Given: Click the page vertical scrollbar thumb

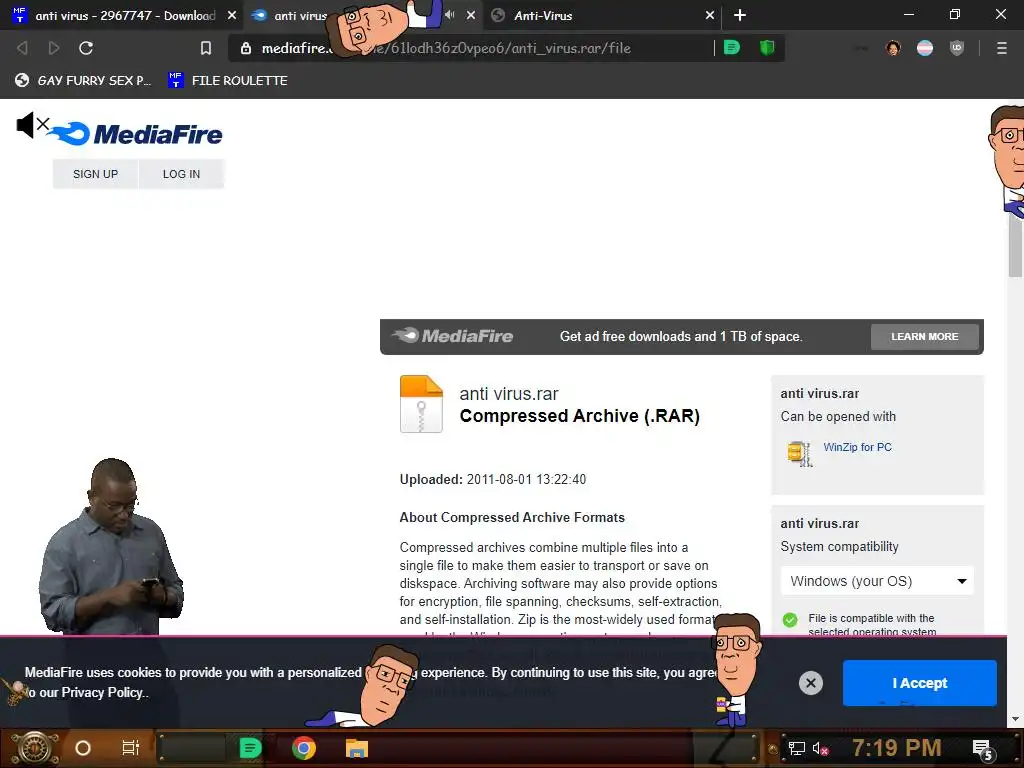Looking at the screenshot, I should [x=1015, y=243].
